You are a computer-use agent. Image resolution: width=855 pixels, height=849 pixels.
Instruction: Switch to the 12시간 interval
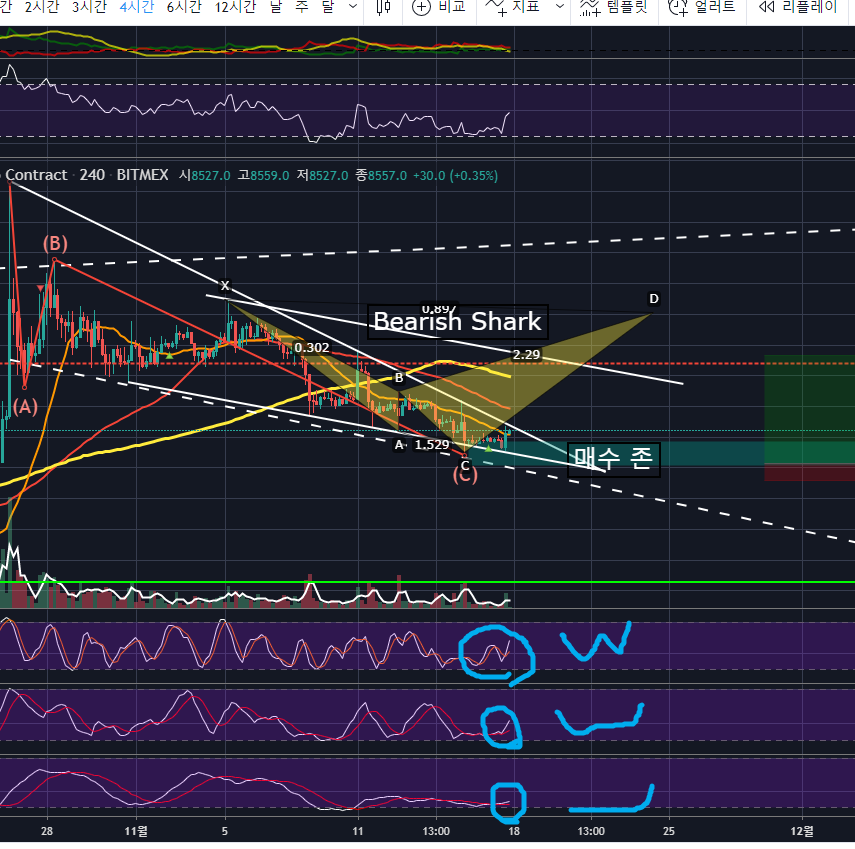(236, 7)
